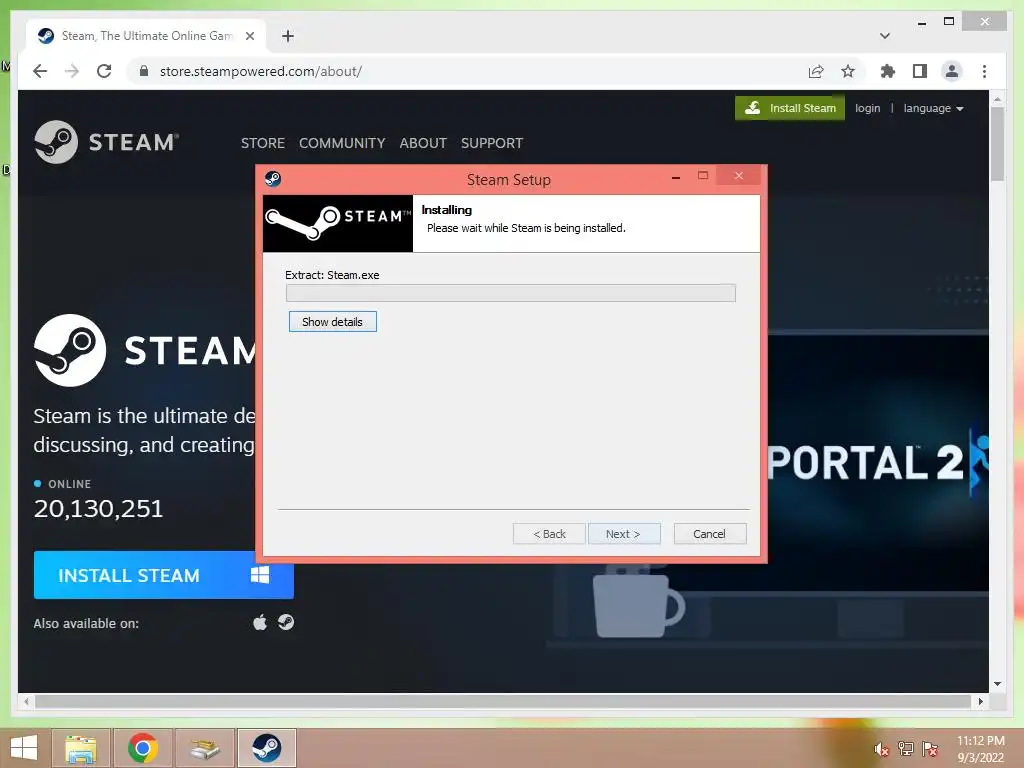Click the address bar URL
Screen dimensions: 1024x768
click(261, 71)
